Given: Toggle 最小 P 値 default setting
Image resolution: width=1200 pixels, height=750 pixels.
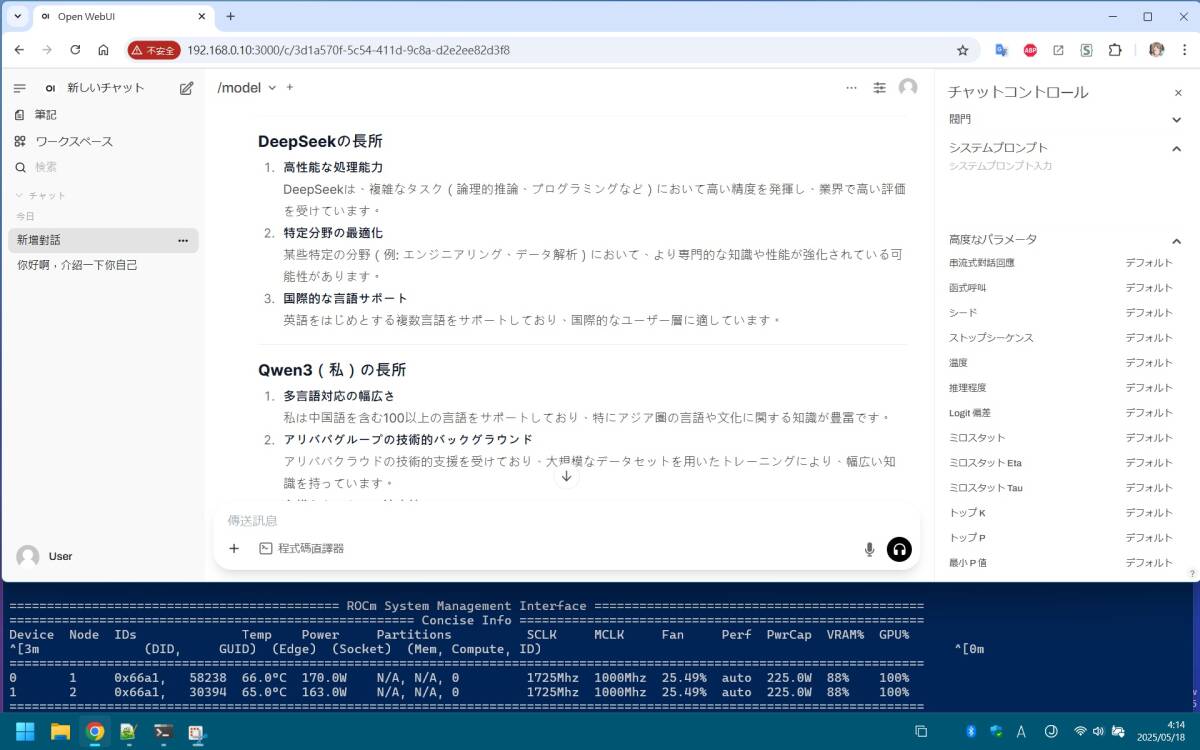Looking at the screenshot, I should (1149, 563).
